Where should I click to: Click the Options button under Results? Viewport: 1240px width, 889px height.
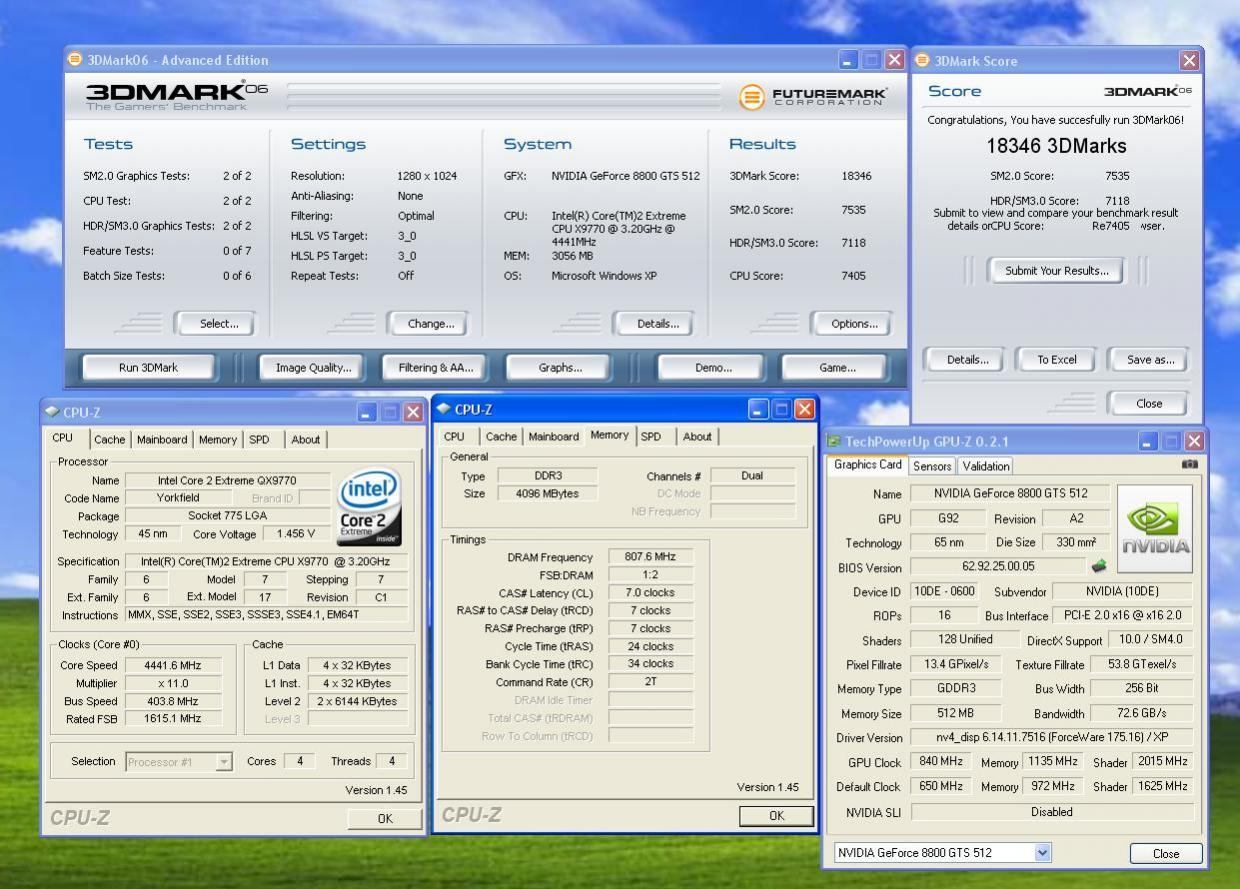854,323
